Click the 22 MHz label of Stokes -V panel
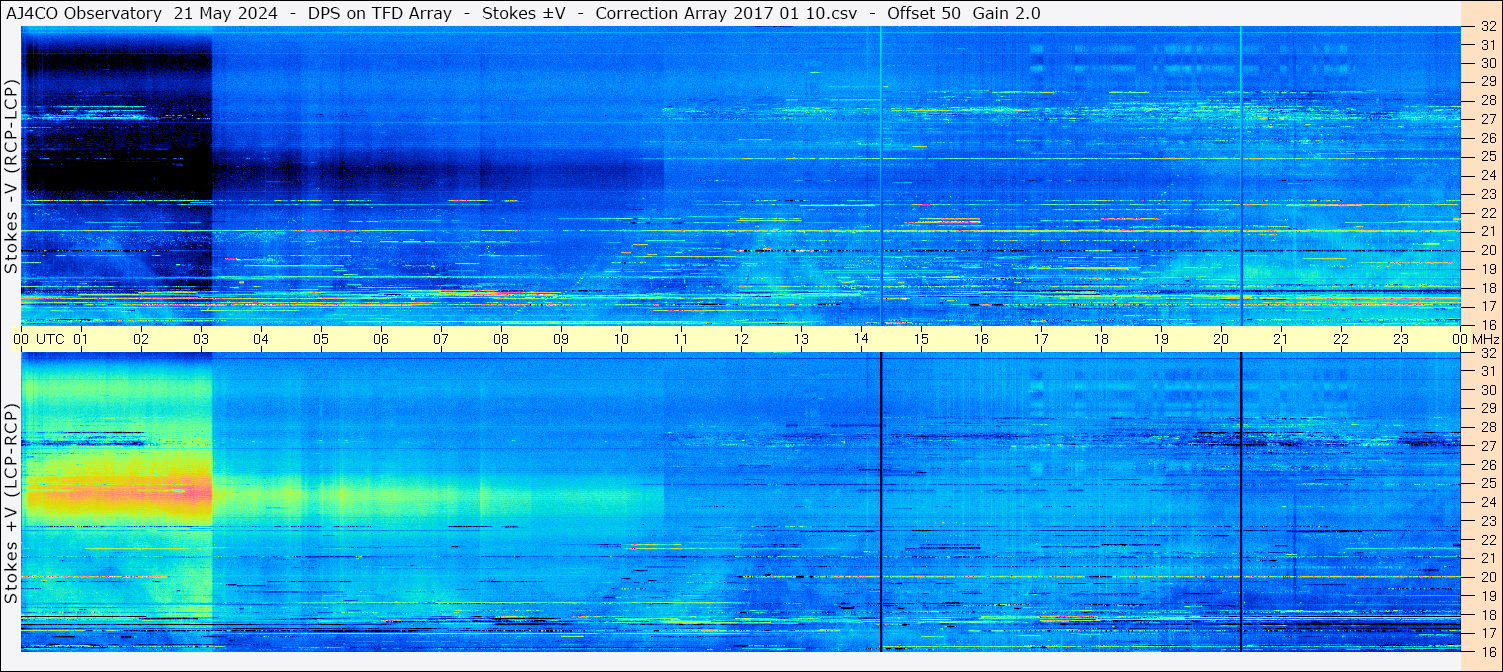This screenshot has width=1503, height=672. (1488, 213)
